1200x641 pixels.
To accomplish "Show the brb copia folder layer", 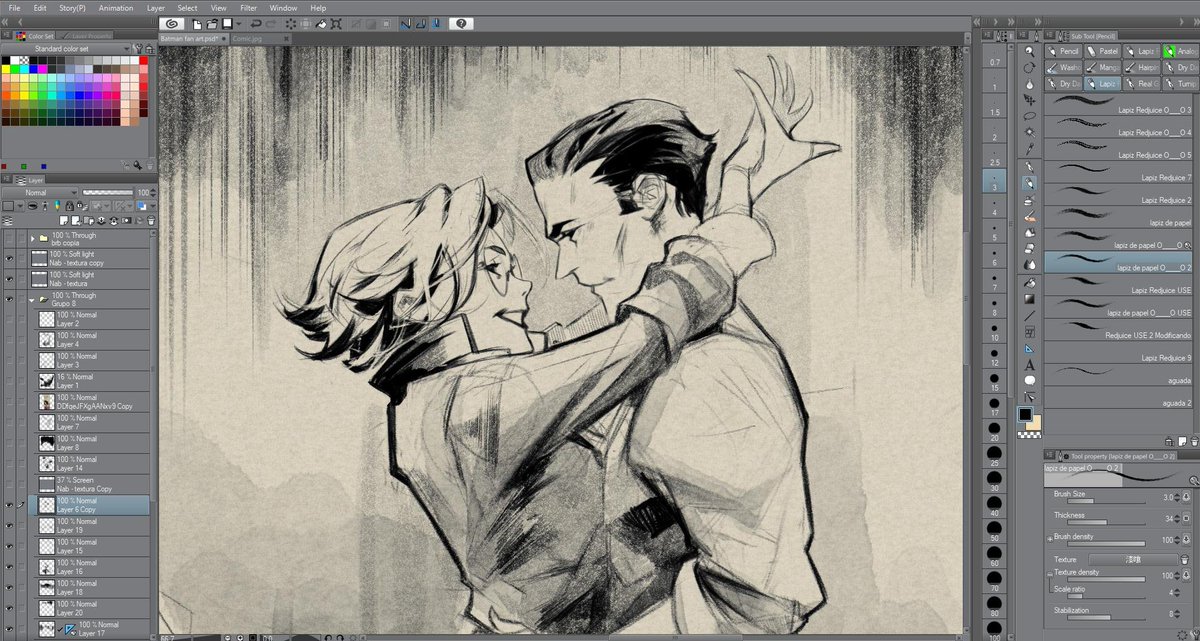I will point(10,238).
